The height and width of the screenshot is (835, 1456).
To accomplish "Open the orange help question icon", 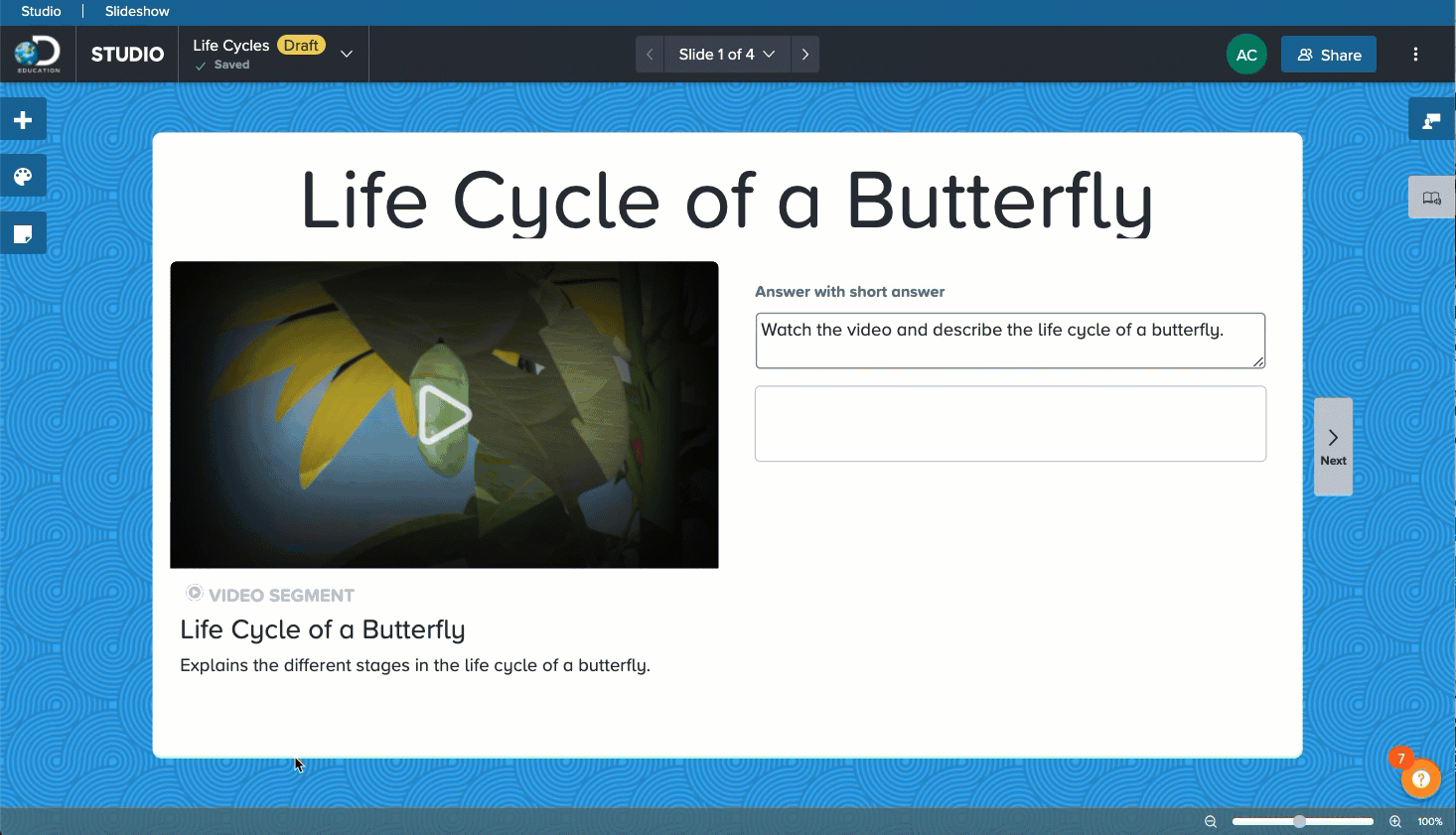I will (x=1421, y=778).
